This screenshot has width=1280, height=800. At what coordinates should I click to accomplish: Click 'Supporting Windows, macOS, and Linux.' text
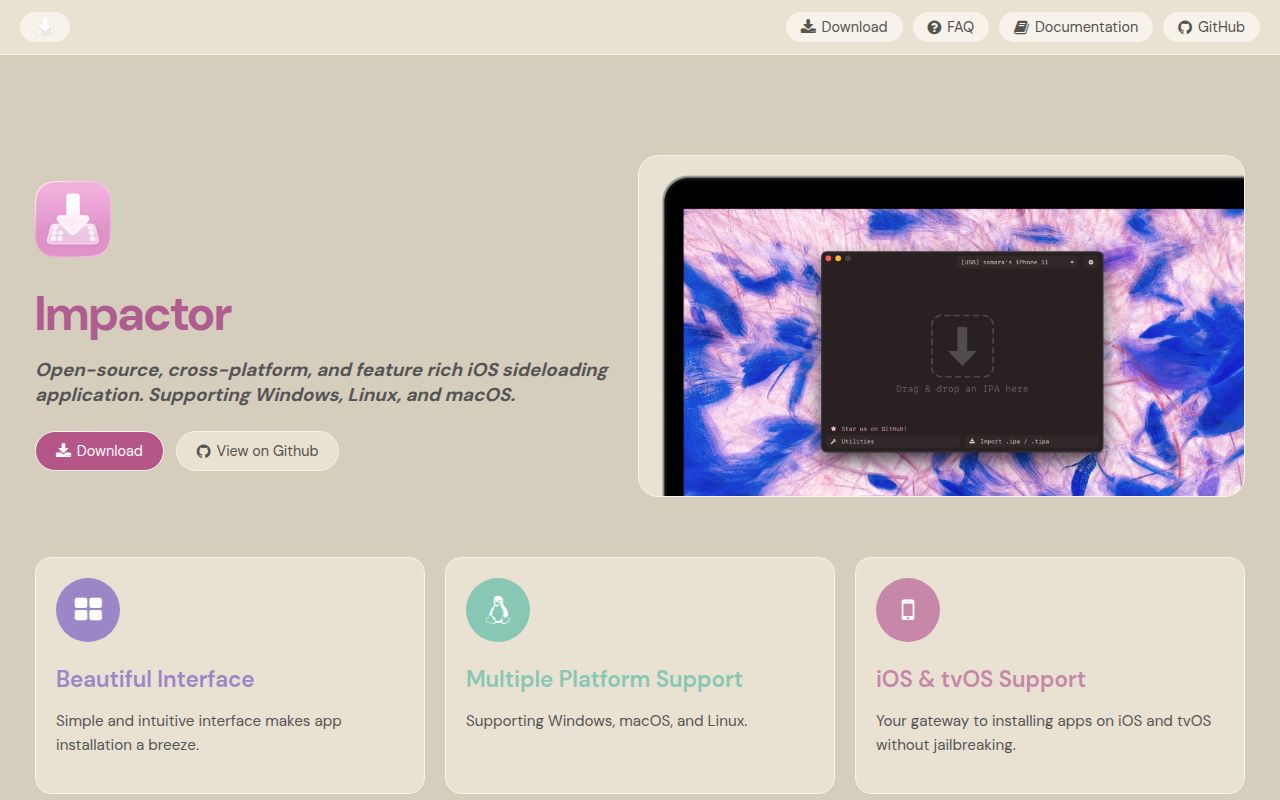[606, 721]
